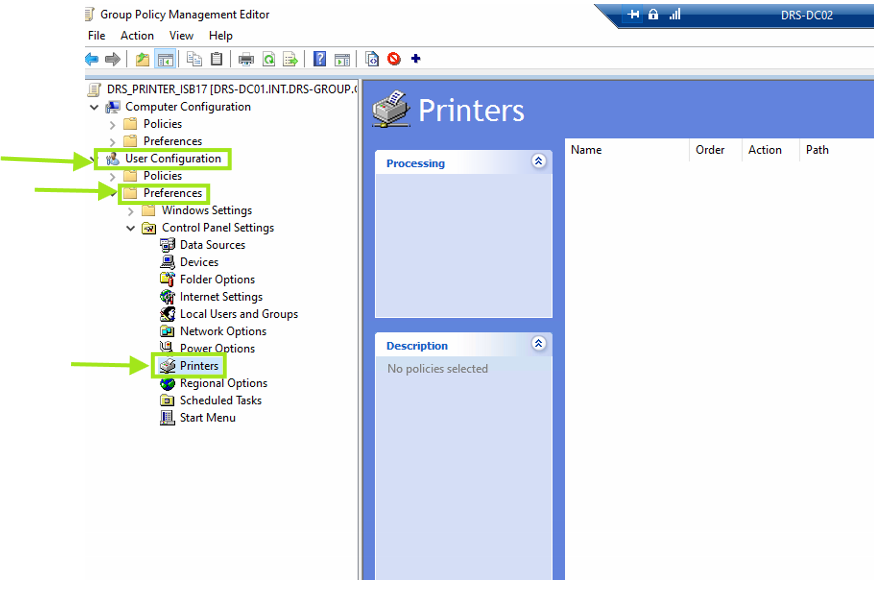Select the Printers tree item
This screenshot has width=874, height=614.
tap(199, 366)
